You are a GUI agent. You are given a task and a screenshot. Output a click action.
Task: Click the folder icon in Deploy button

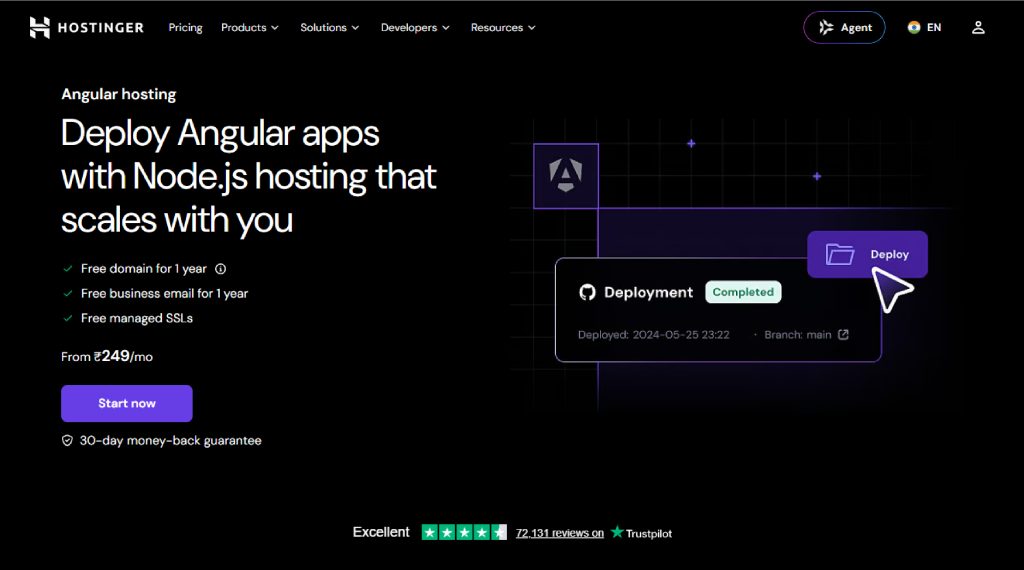pos(840,254)
